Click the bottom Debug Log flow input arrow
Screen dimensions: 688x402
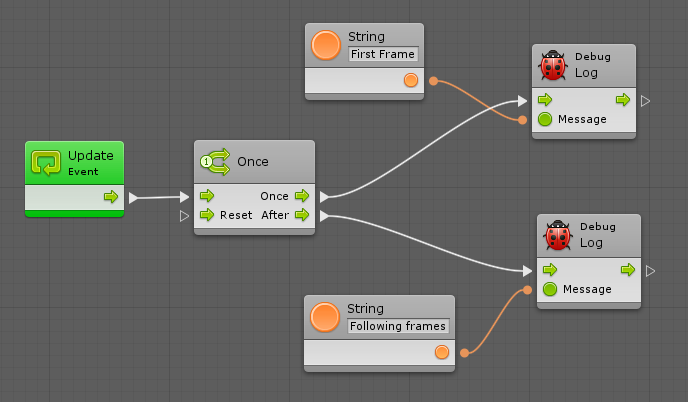click(x=549, y=270)
